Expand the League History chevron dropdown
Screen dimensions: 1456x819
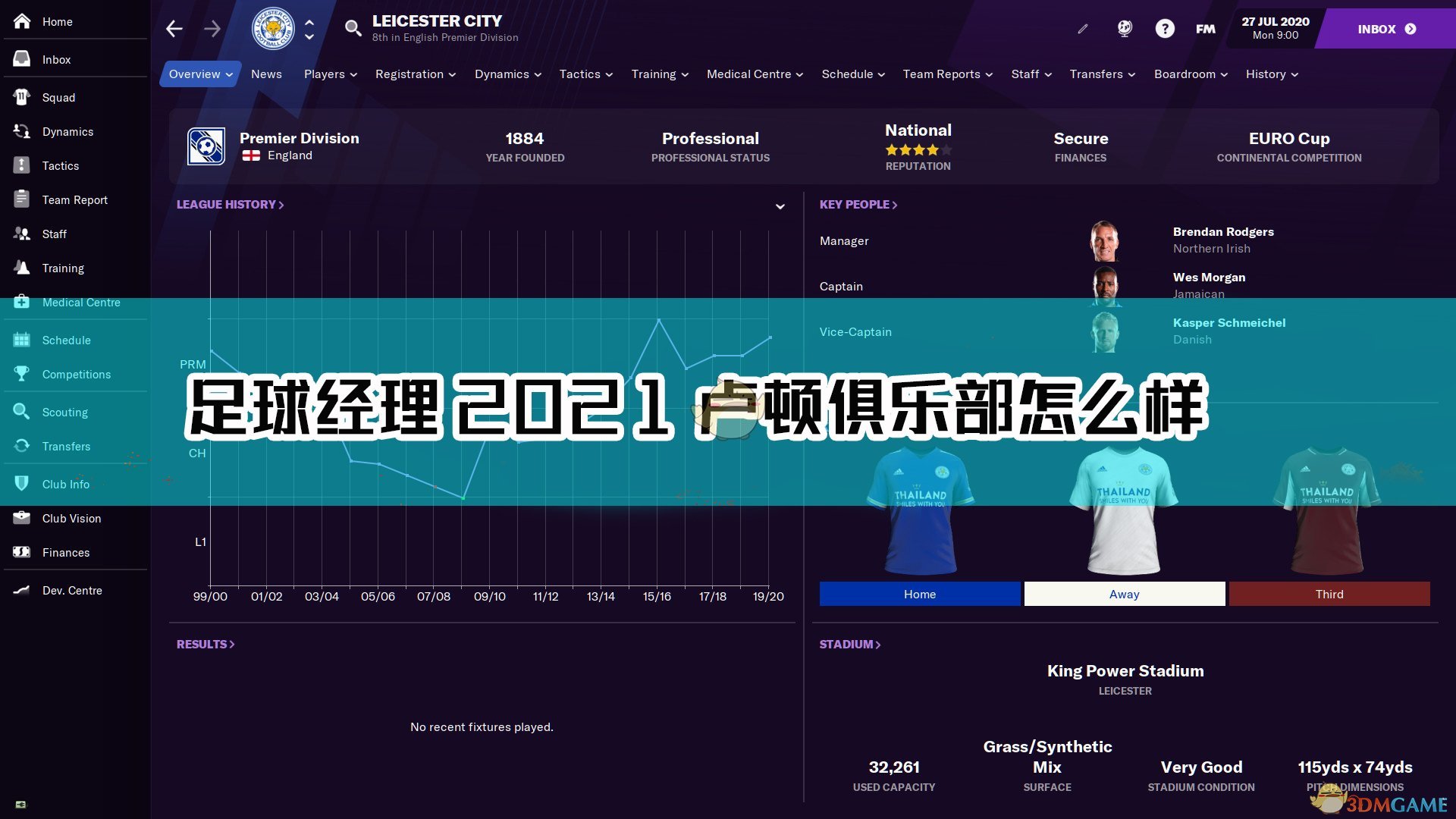point(780,206)
